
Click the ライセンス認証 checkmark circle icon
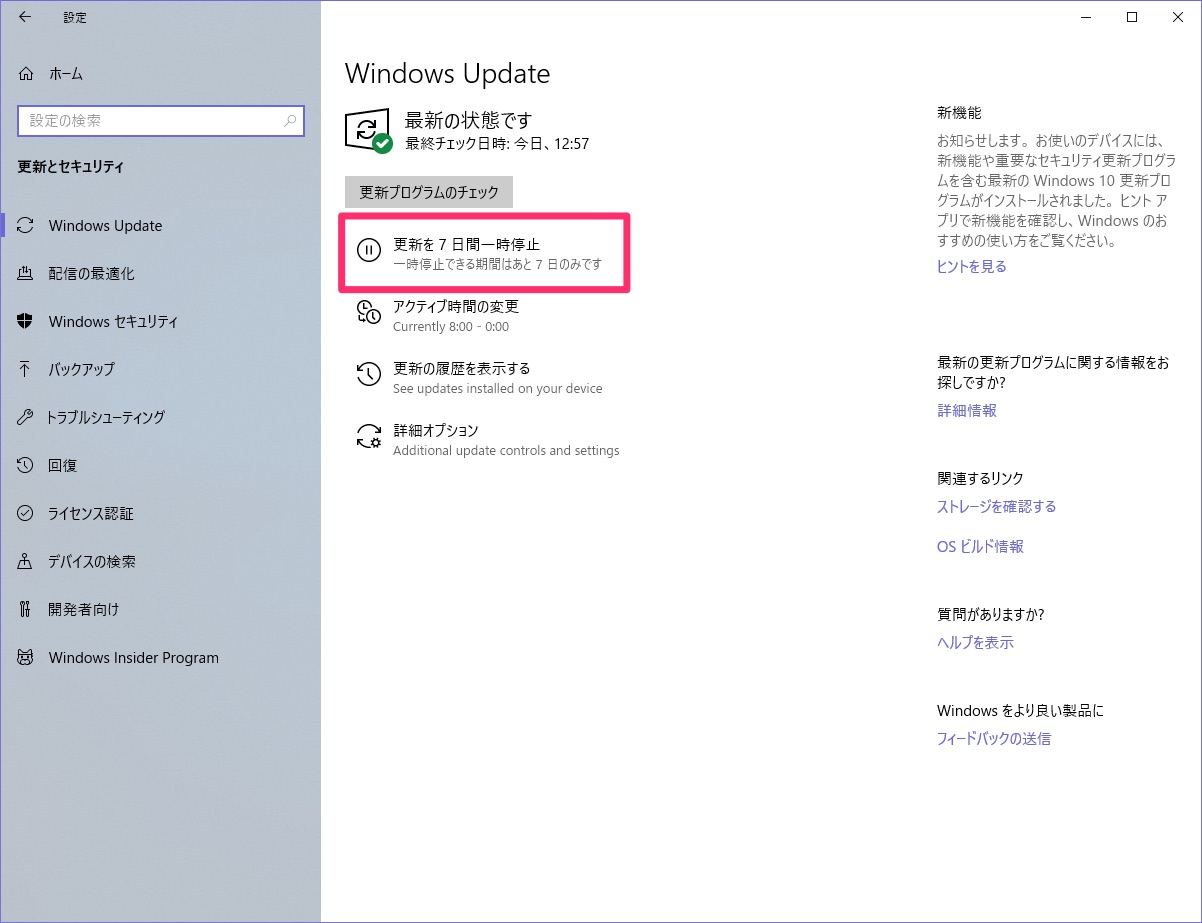coord(26,513)
